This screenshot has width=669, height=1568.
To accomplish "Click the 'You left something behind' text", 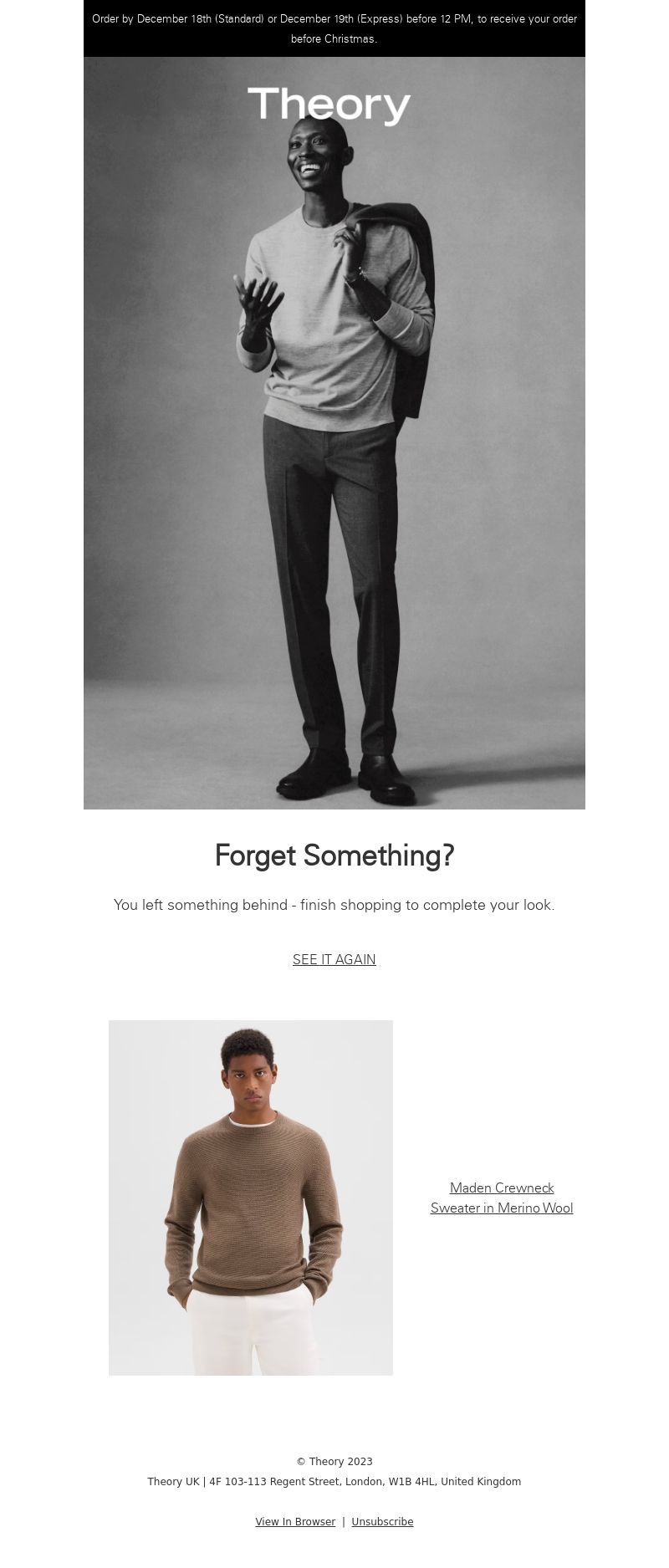I will pos(334,905).
